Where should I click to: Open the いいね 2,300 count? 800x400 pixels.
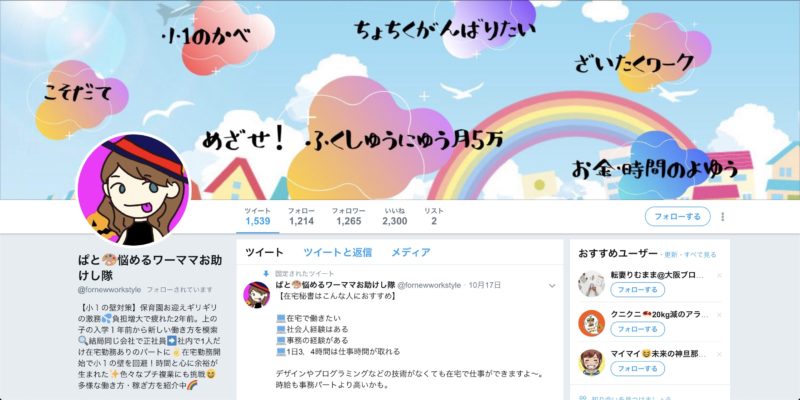pyautogui.click(x=394, y=216)
